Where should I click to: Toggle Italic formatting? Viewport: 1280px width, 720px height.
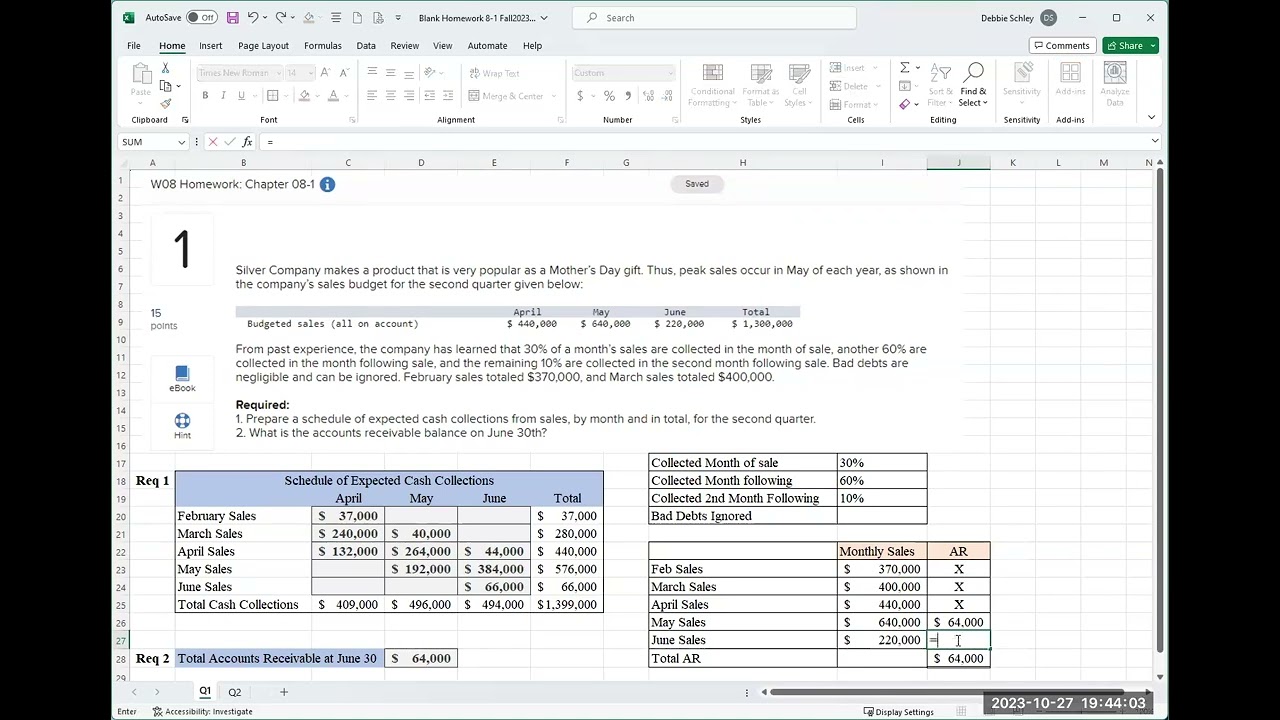(x=223, y=96)
